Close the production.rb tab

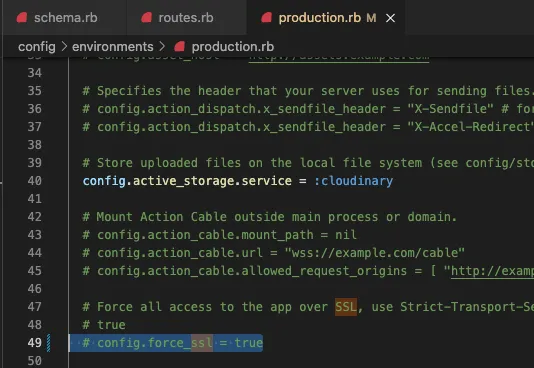pyautogui.click(x=391, y=18)
